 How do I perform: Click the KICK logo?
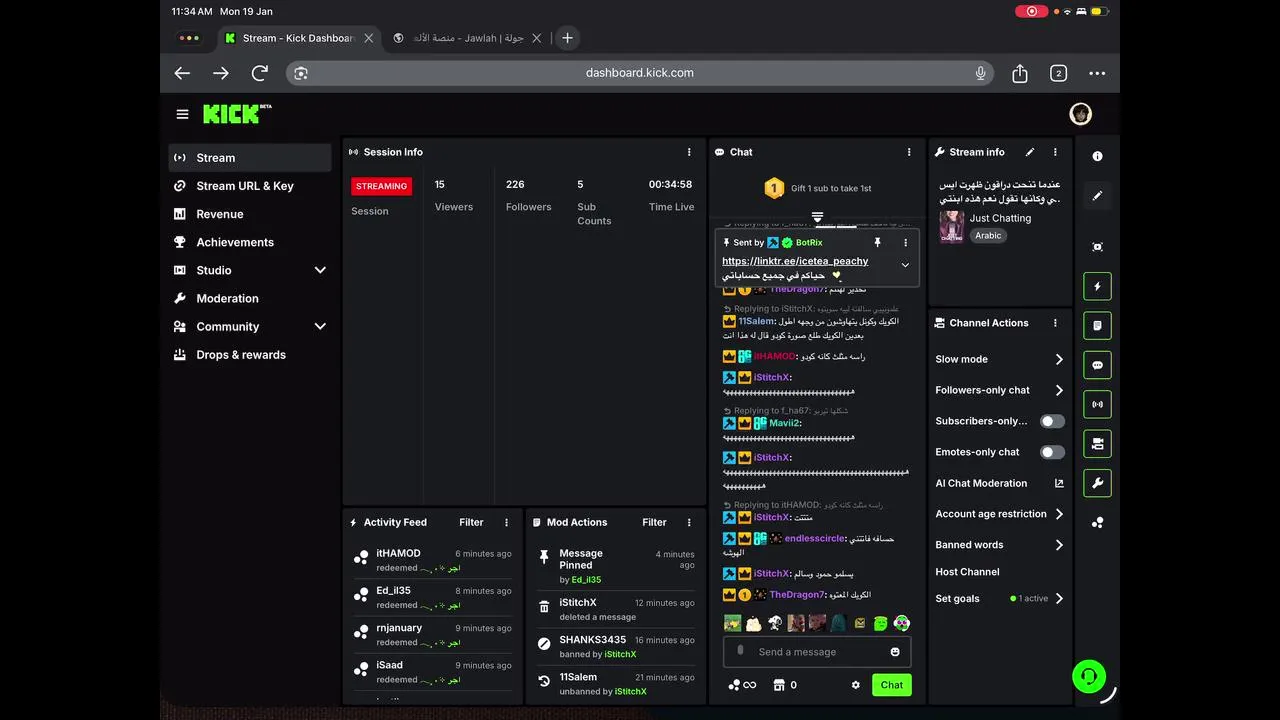click(236, 114)
